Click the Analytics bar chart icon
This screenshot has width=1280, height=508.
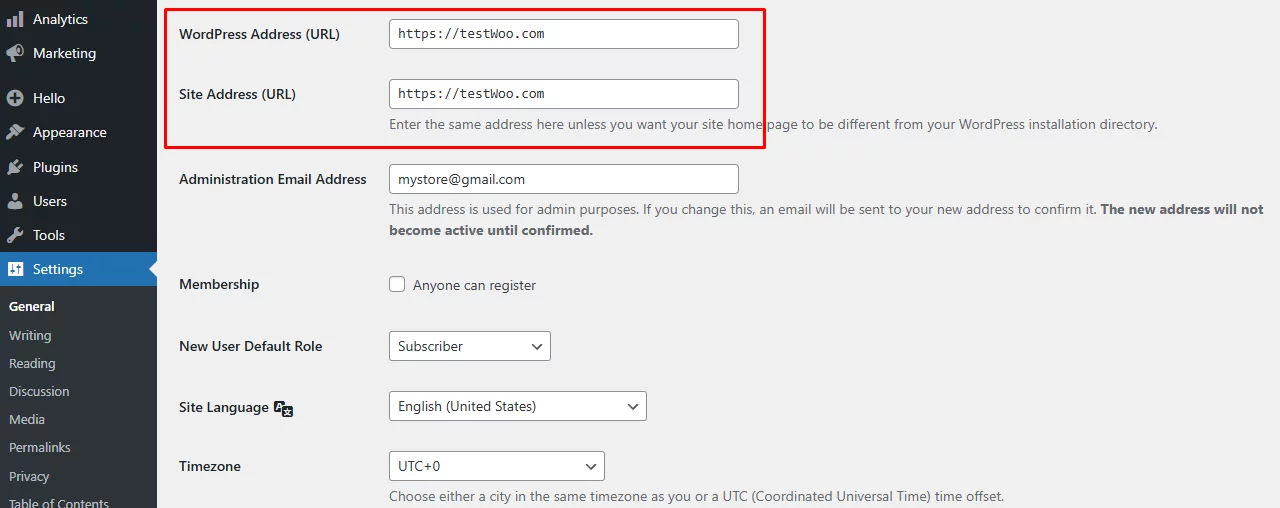[15, 19]
